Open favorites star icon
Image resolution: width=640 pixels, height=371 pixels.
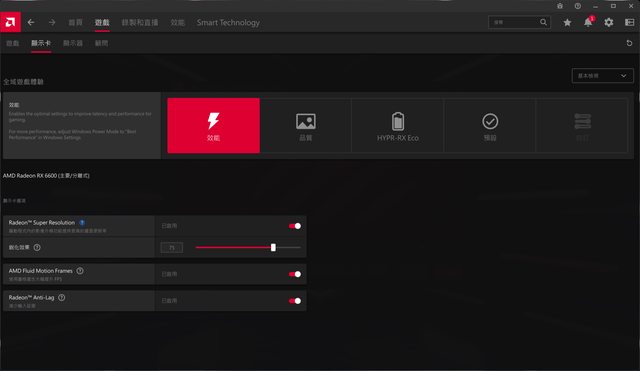point(567,22)
